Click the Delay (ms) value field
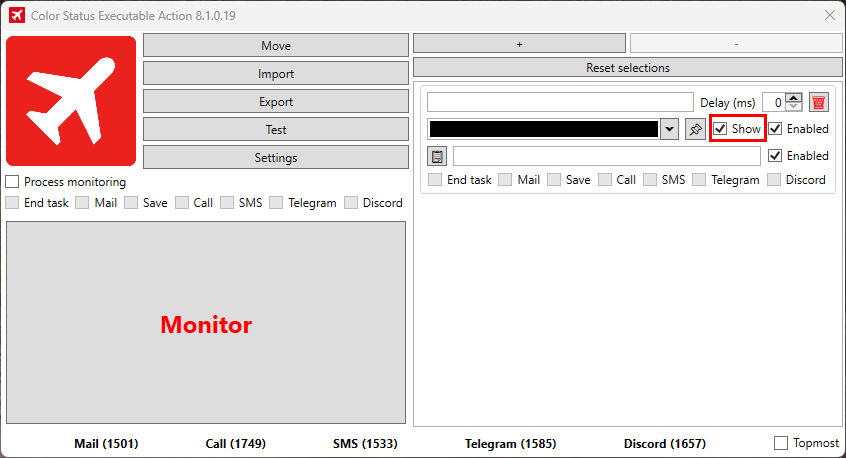Image resolution: width=846 pixels, height=458 pixels. pyautogui.click(x=774, y=102)
